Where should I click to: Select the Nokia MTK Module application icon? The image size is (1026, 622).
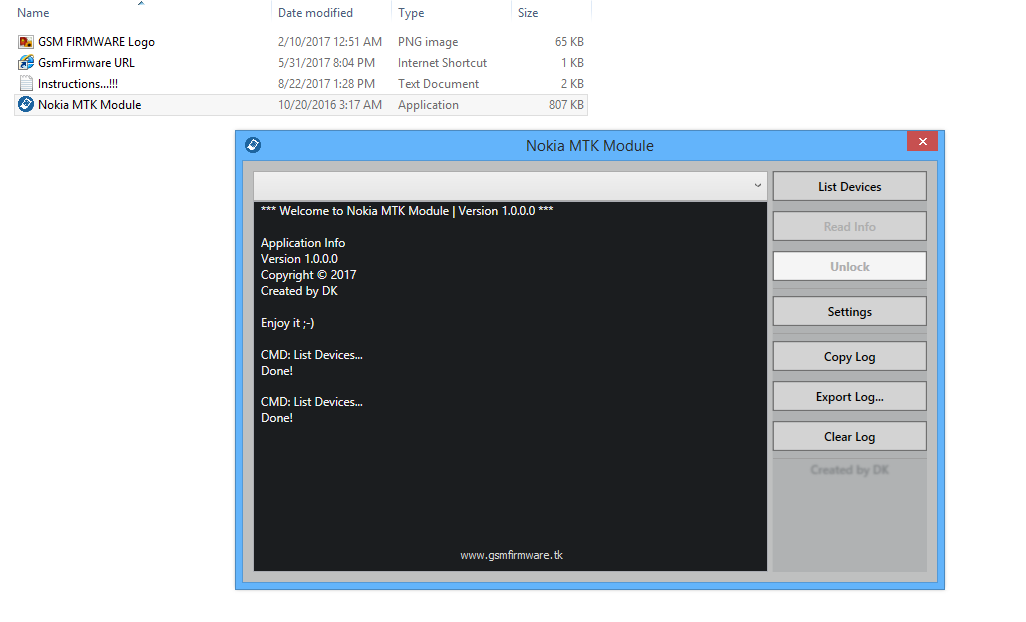click(26, 105)
